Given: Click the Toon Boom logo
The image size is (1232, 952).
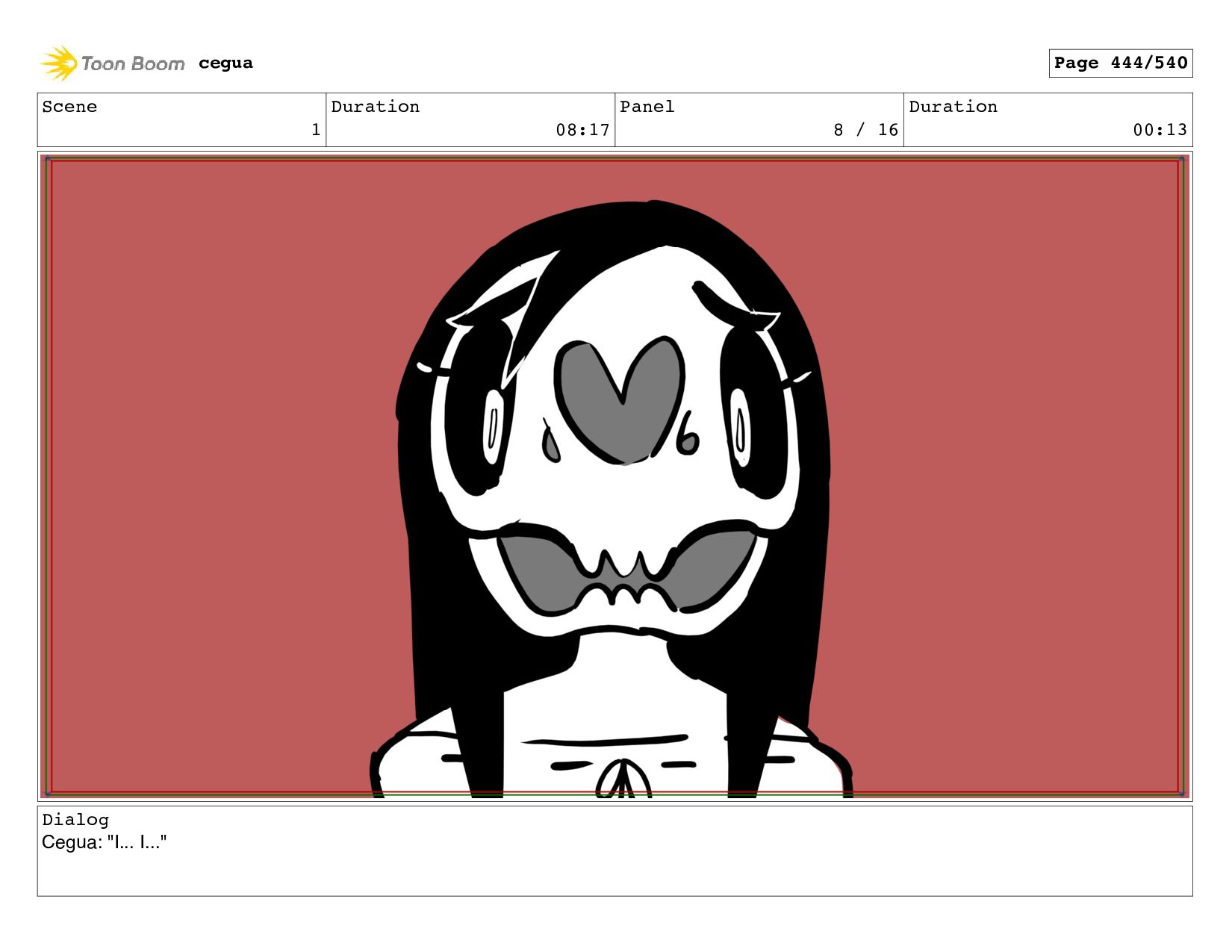Looking at the screenshot, I should [x=112, y=63].
